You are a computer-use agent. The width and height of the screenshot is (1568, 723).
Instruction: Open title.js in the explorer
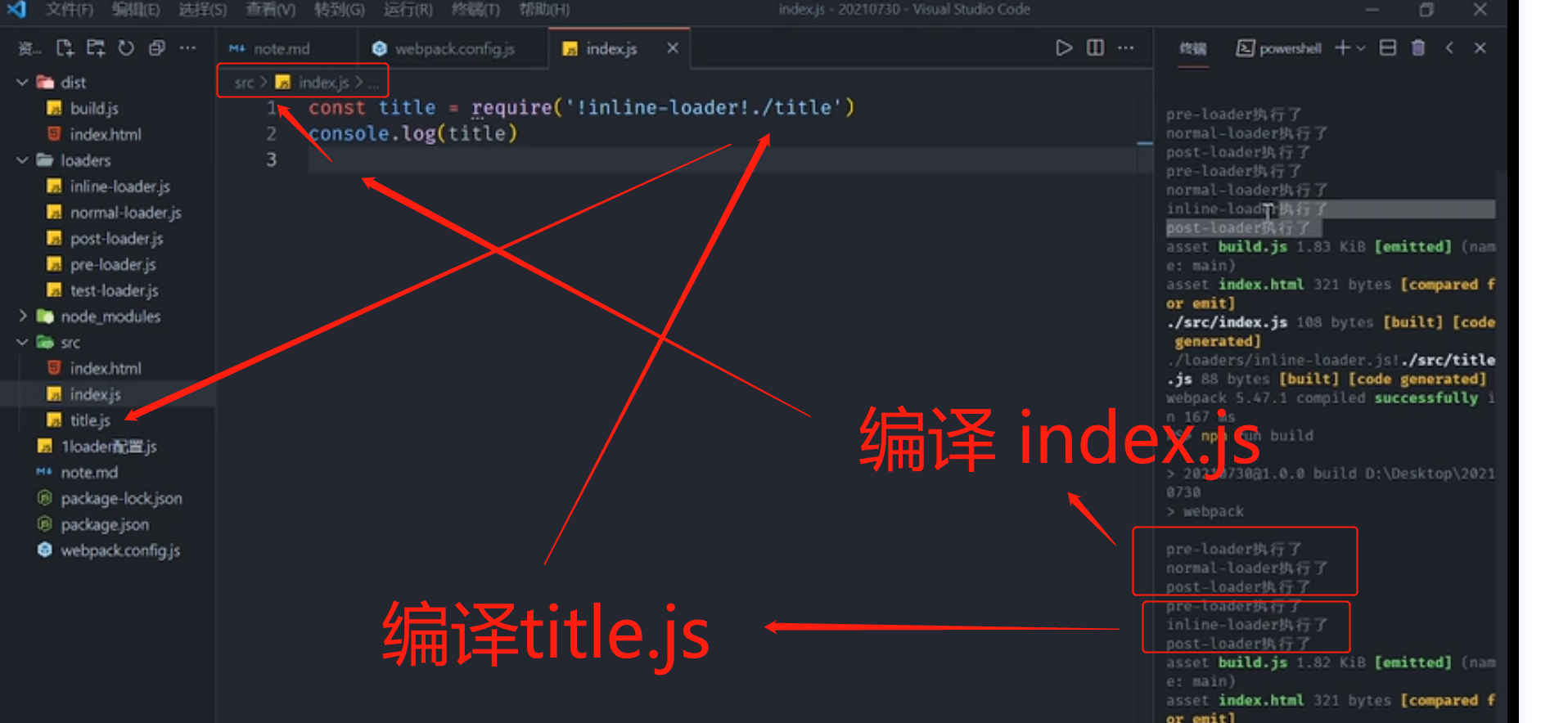point(90,420)
